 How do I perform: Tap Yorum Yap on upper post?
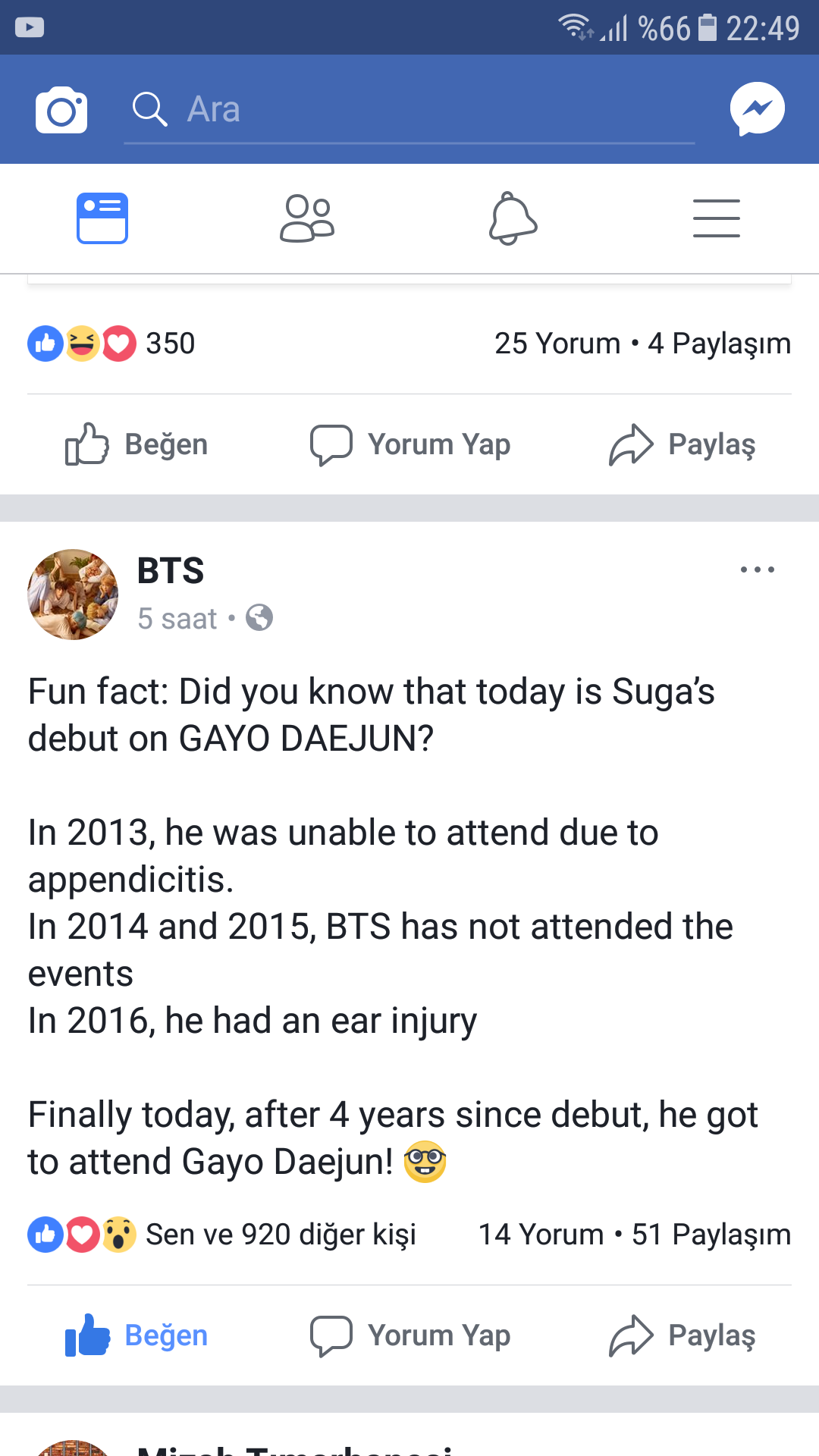click(x=410, y=444)
